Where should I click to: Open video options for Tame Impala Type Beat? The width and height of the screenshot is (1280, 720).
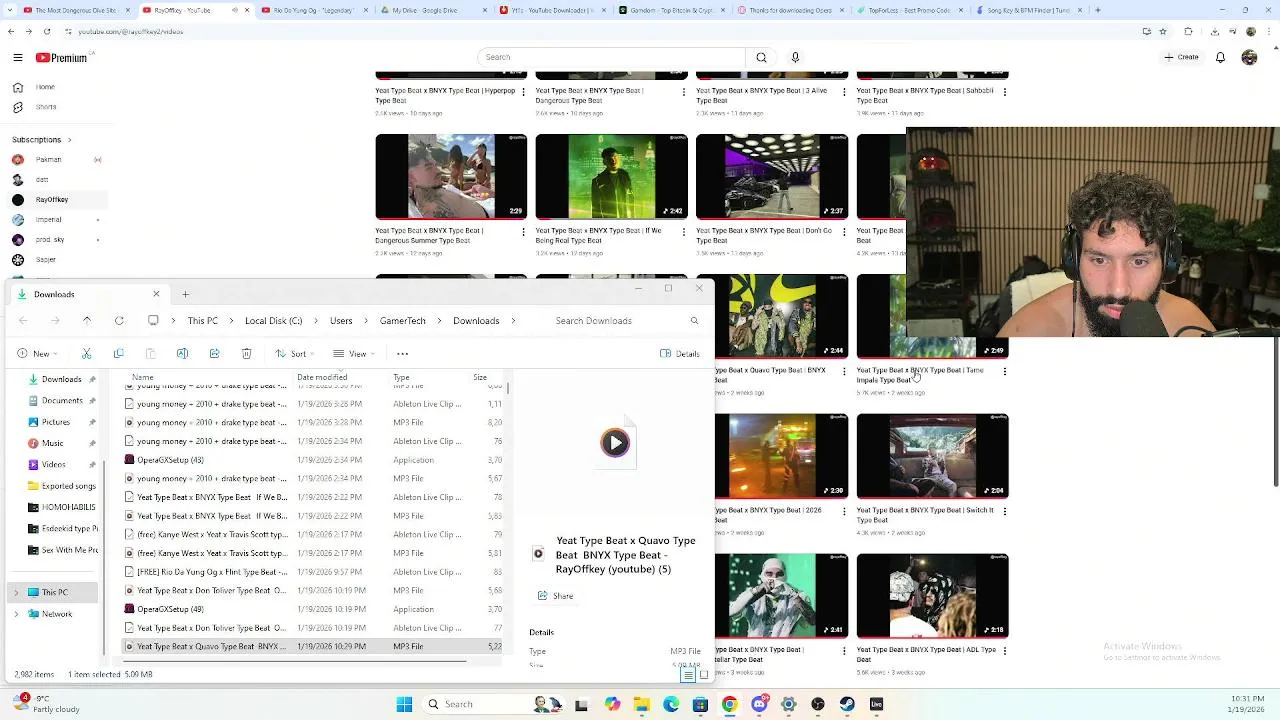pyautogui.click(x=1004, y=372)
